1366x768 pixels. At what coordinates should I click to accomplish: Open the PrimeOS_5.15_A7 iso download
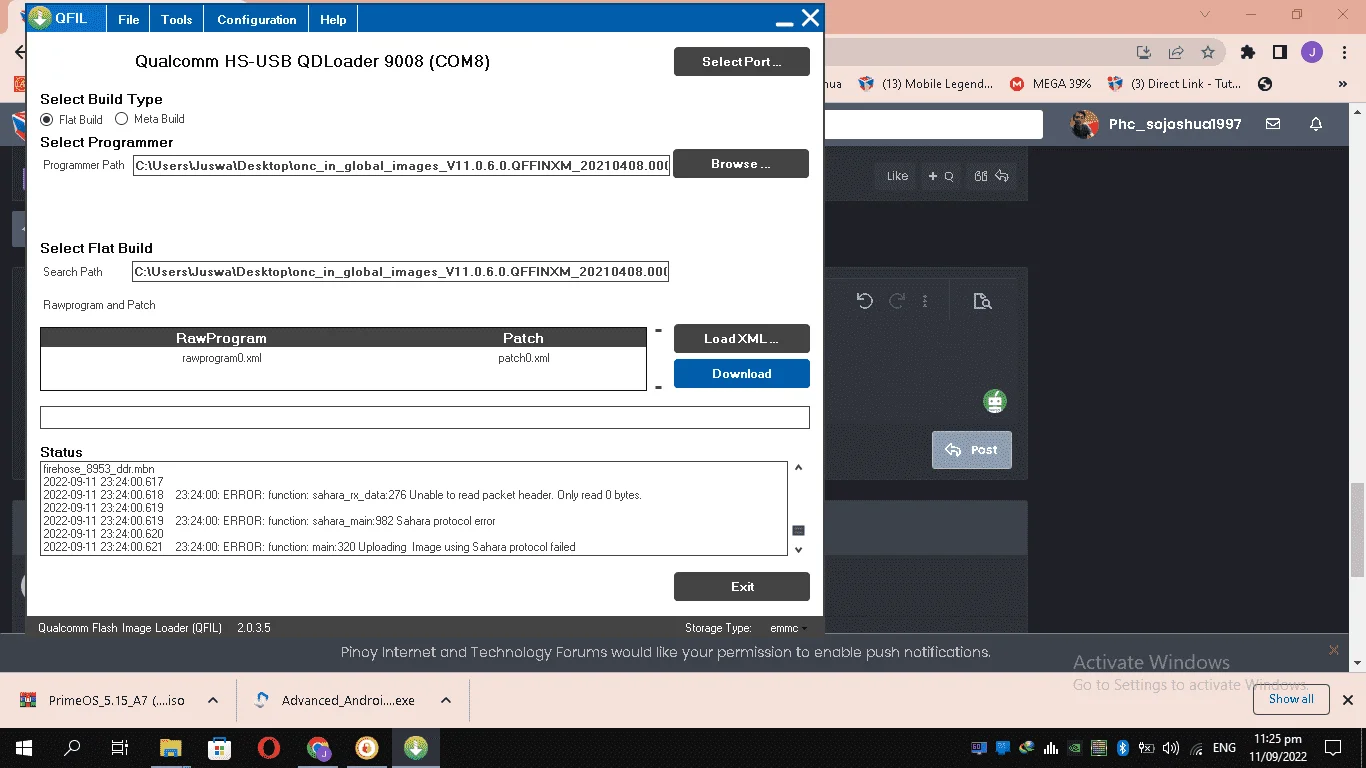(x=104, y=701)
